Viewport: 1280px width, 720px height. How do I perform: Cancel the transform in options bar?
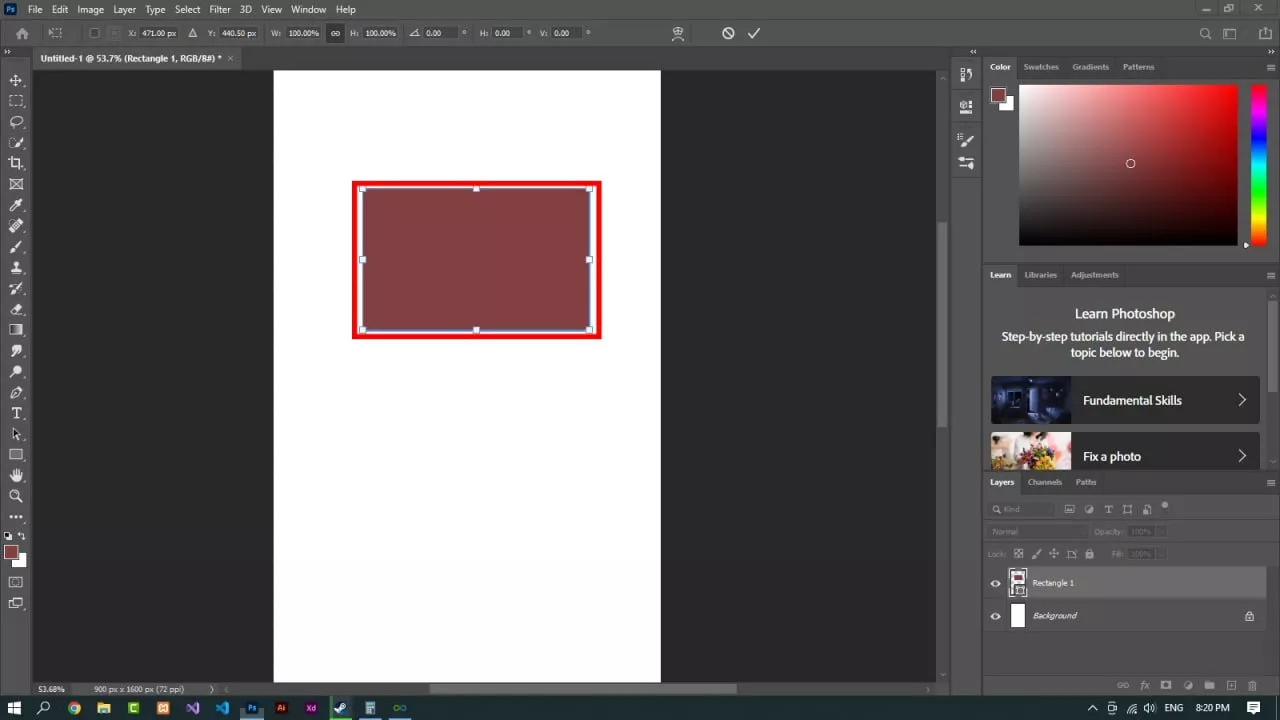tap(728, 33)
